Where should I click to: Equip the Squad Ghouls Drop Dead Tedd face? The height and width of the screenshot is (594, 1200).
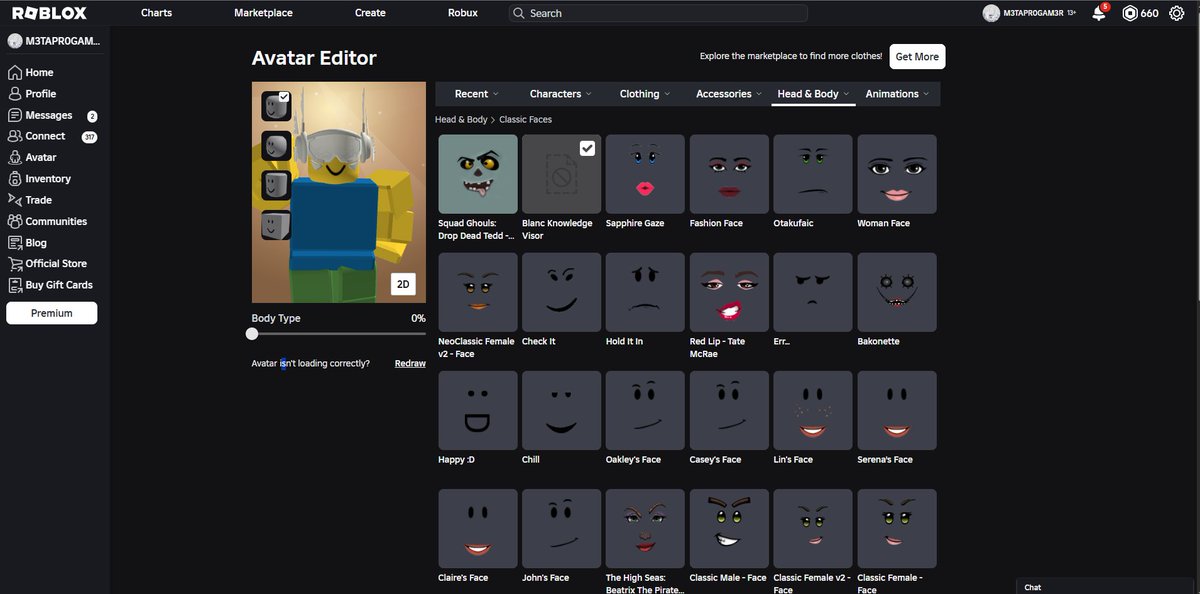tap(478, 174)
